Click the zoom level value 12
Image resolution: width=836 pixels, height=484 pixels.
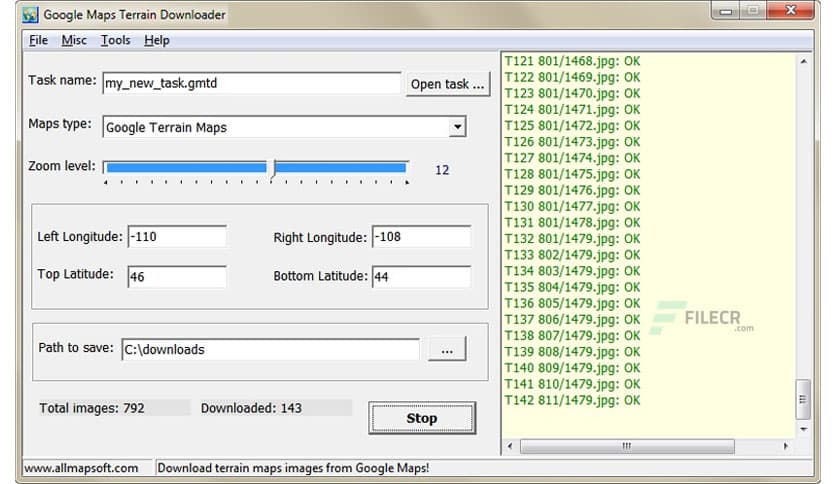pyautogui.click(x=442, y=170)
